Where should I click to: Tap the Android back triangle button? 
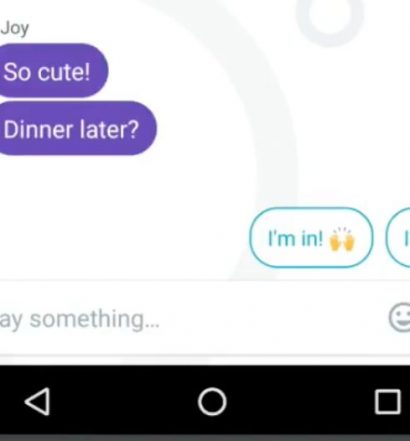(x=37, y=401)
